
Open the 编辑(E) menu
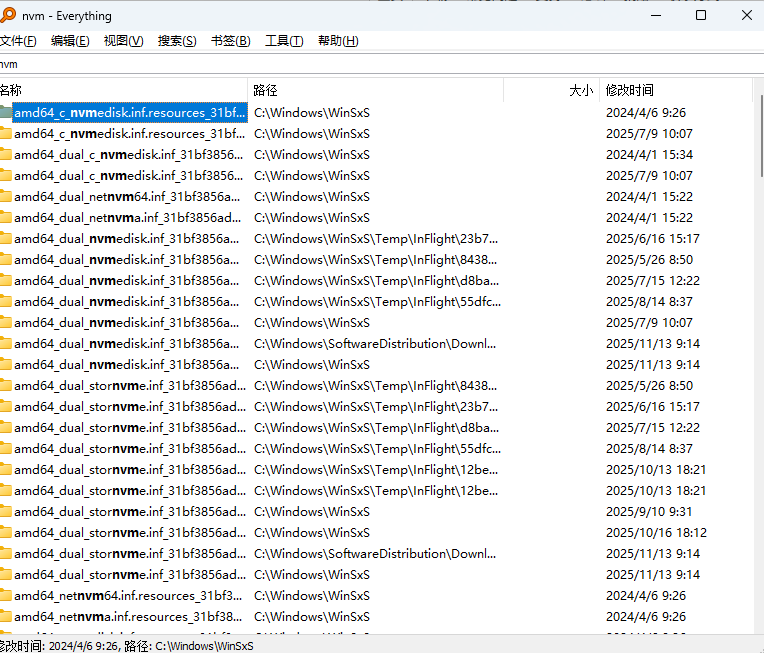(x=70, y=41)
